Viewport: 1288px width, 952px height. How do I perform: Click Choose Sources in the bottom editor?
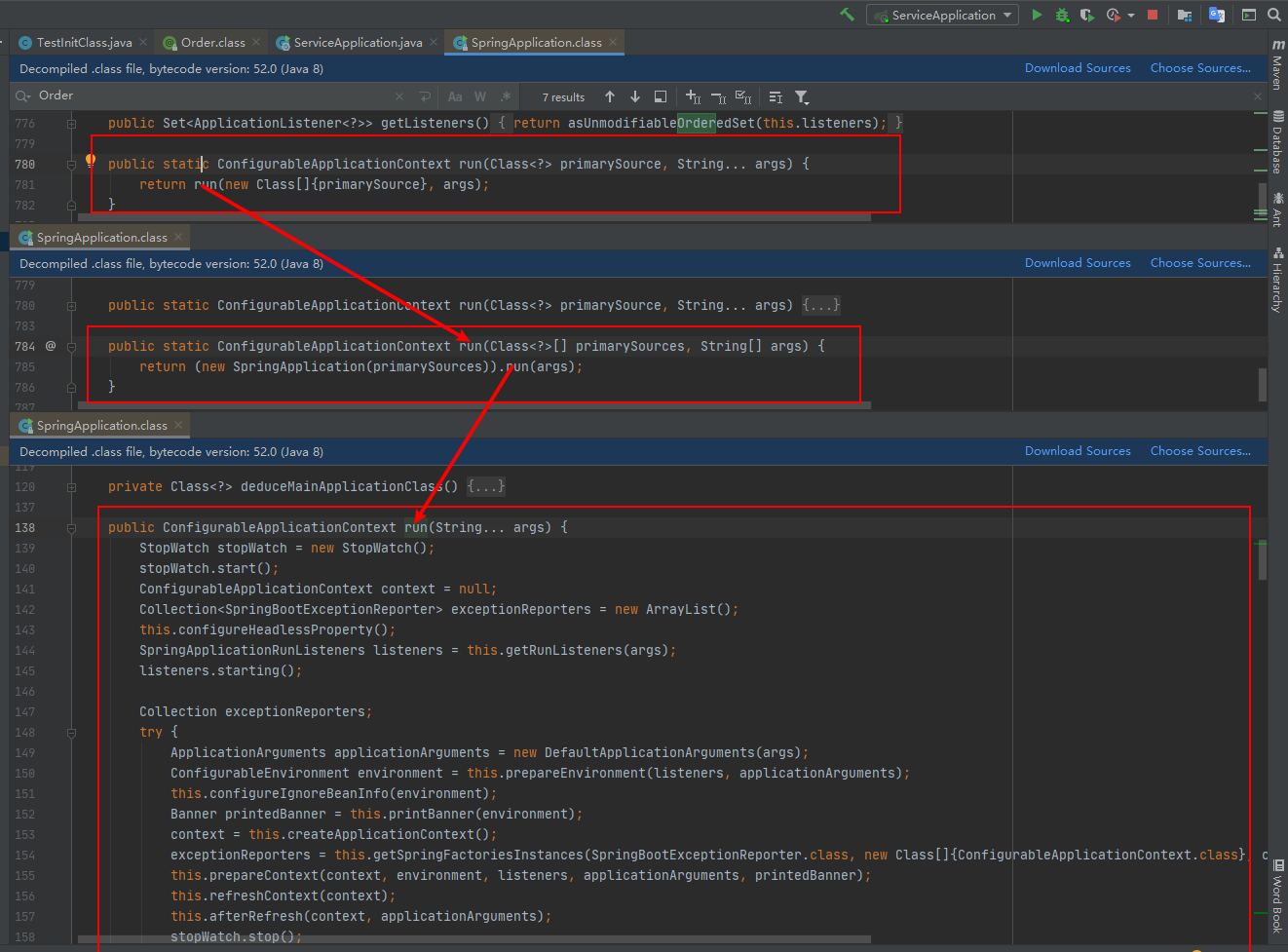click(x=1200, y=451)
